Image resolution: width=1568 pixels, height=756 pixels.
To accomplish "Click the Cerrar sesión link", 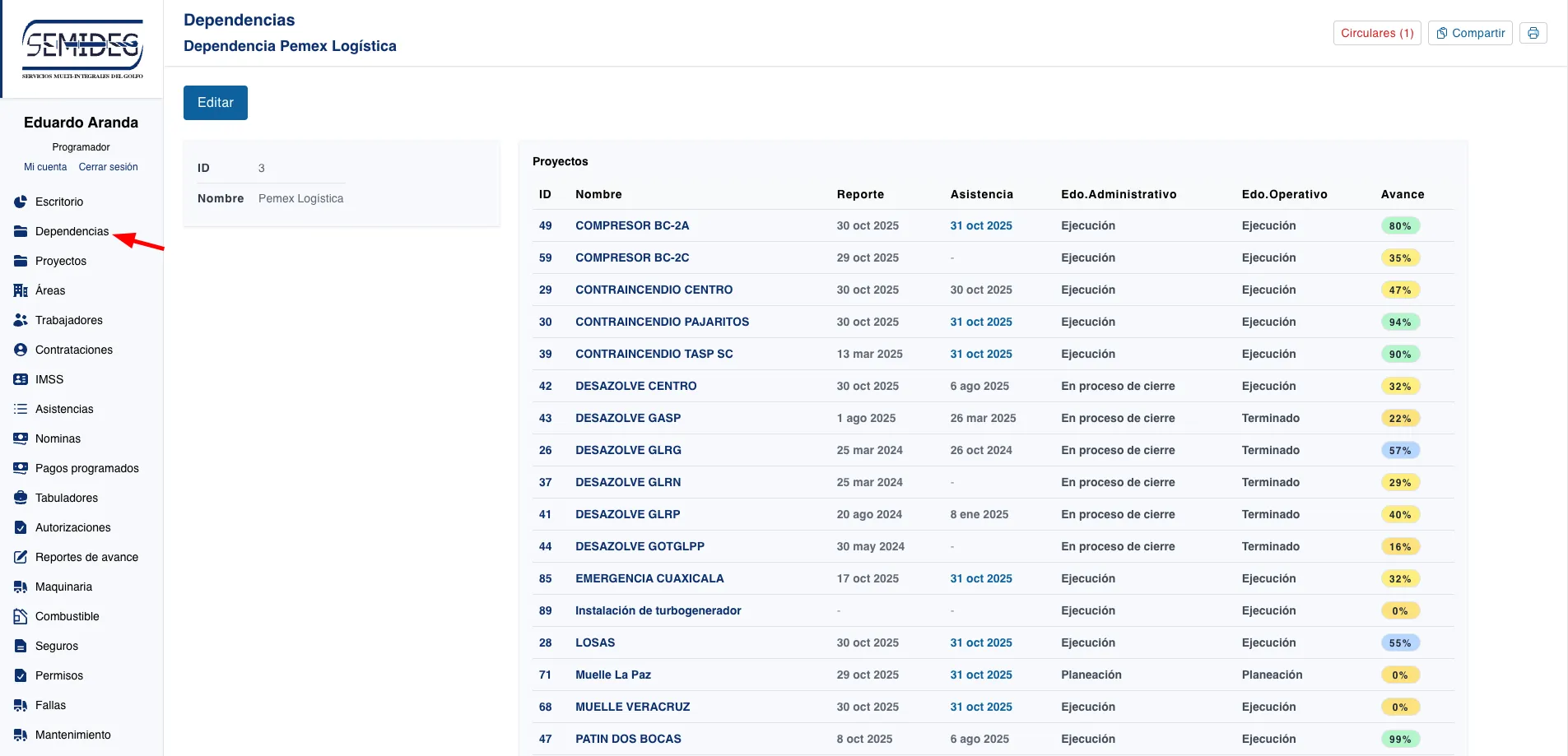I will [108, 167].
